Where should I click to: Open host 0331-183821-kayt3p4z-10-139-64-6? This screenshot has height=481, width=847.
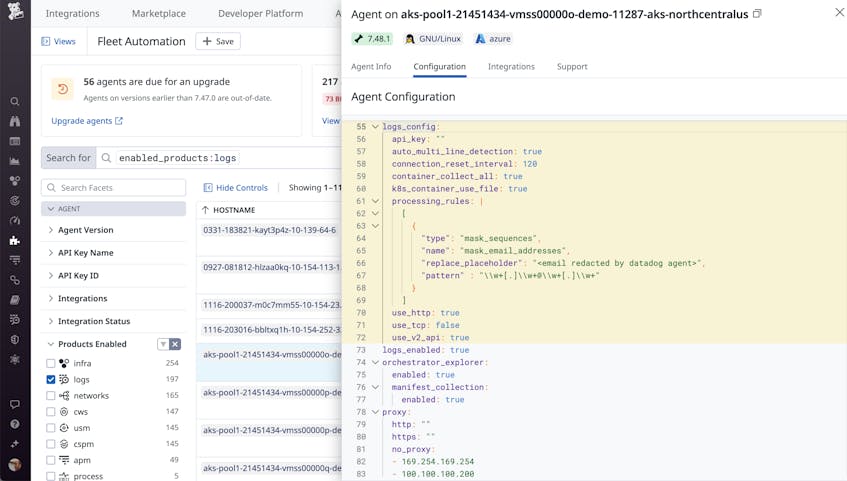point(270,230)
